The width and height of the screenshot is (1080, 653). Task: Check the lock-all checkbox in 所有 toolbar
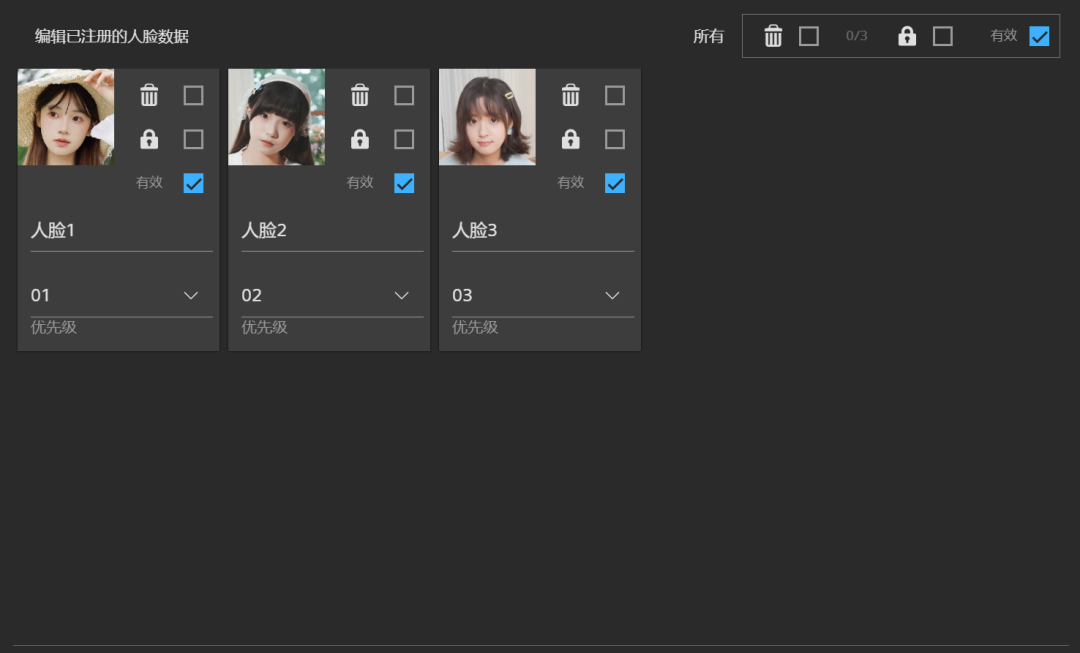[x=943, y=36]
